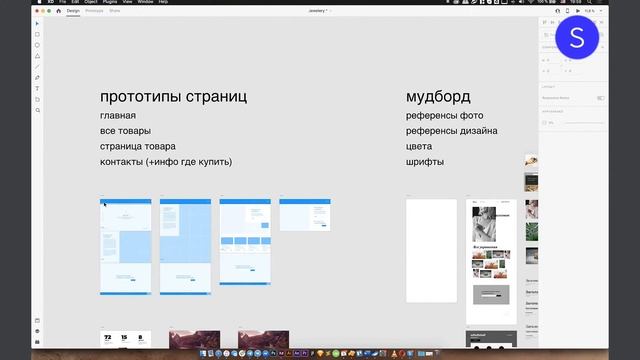The height and width of the screenshot is (360, 640).
Task: Select the Rectangle tool
Action: pos(37,34)
